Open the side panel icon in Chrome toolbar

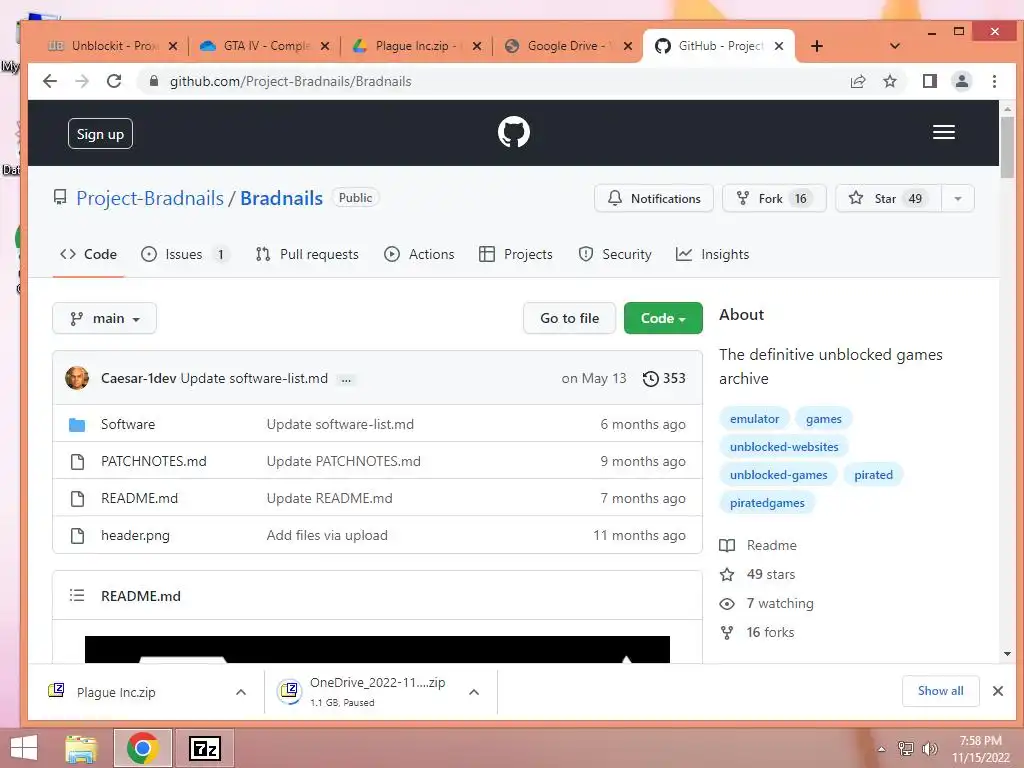coord(929,81)
